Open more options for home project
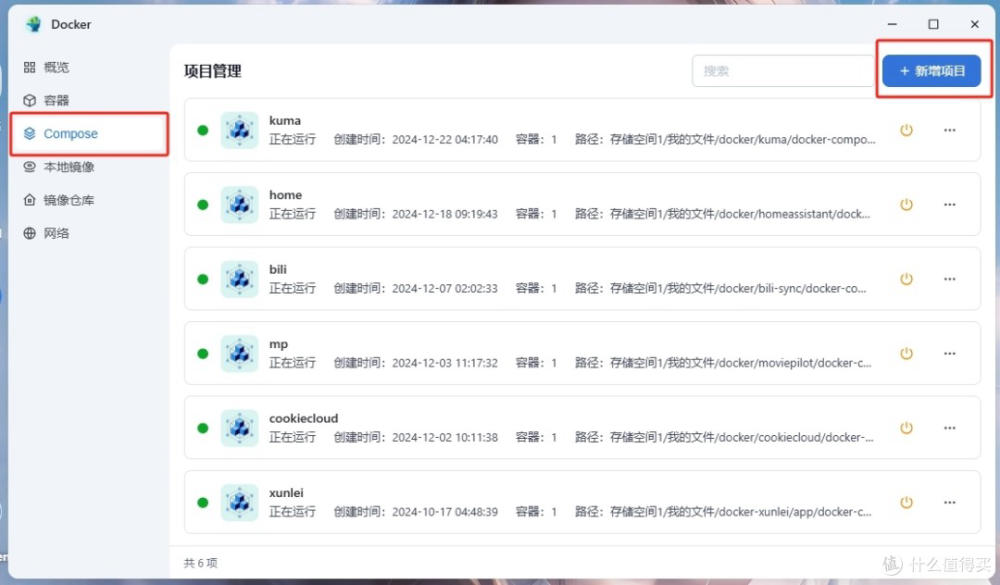 950,205
